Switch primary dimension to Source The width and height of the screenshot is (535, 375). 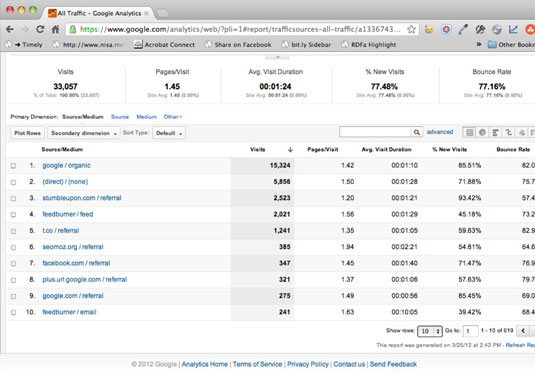coord(120,117)
